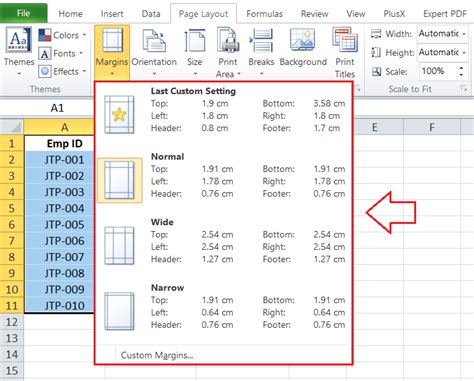Select cell containing JTP-004

[59, 208]
